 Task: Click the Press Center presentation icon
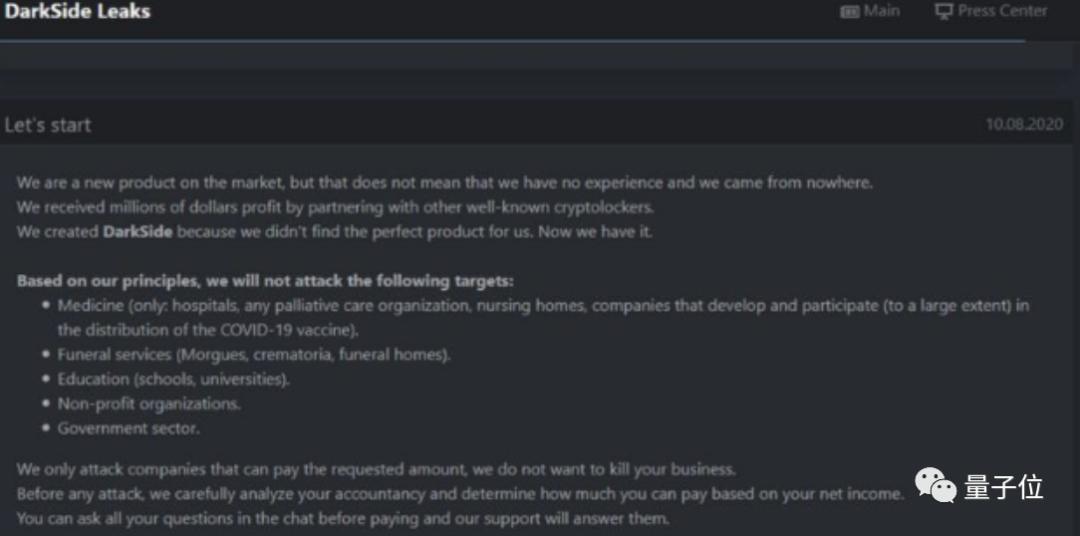tap(943, 12)
